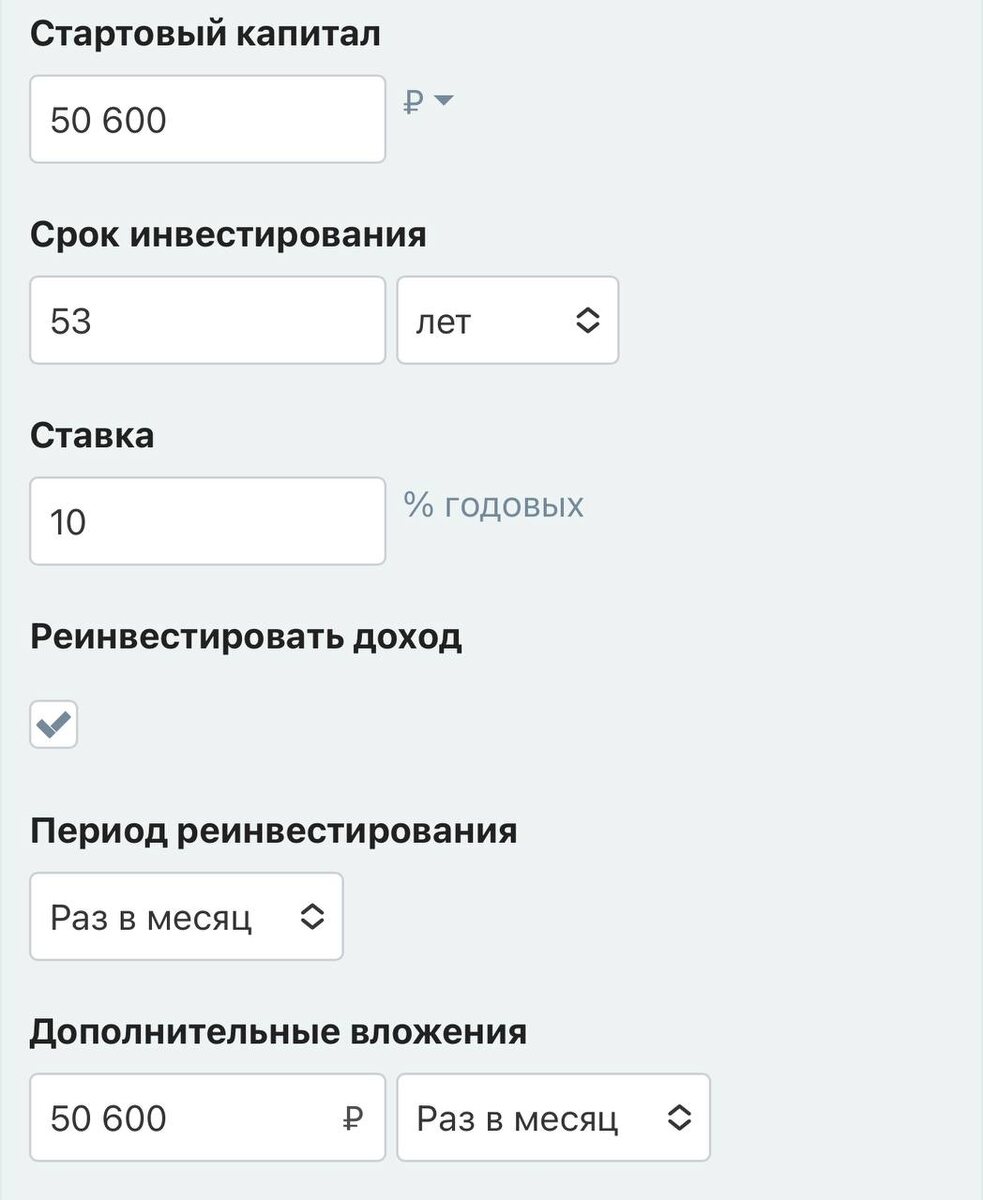Click the Срок инвестирования heading

229,235
